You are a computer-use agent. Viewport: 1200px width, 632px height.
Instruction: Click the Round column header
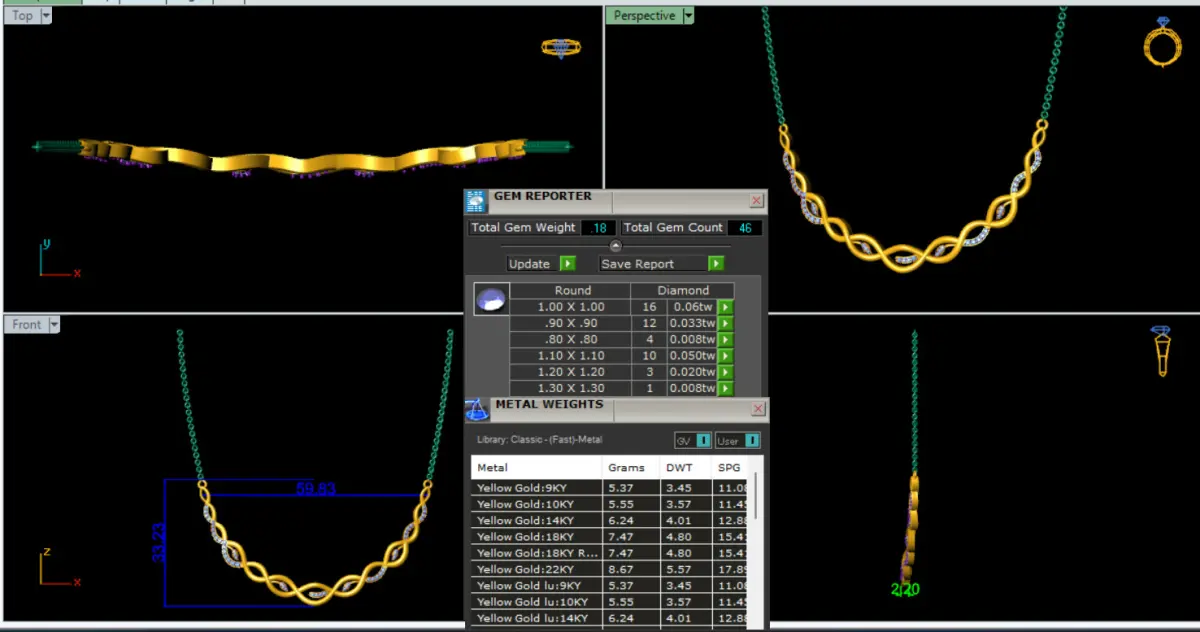pos(572,290)
